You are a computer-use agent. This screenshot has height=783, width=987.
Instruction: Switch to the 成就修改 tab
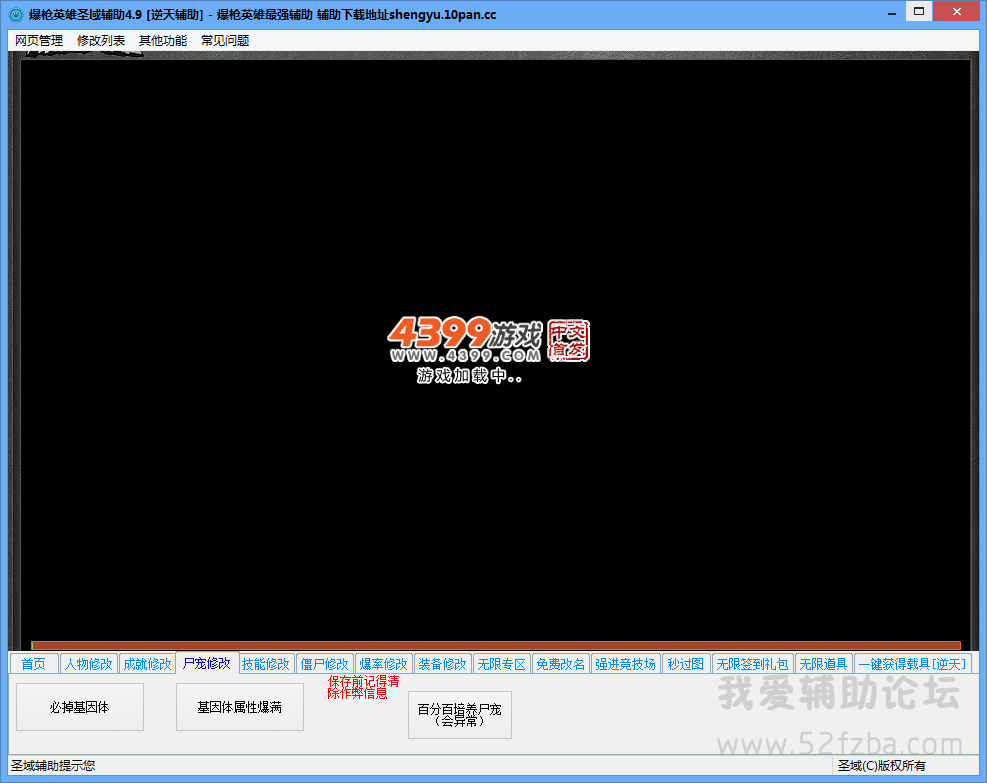147,664
